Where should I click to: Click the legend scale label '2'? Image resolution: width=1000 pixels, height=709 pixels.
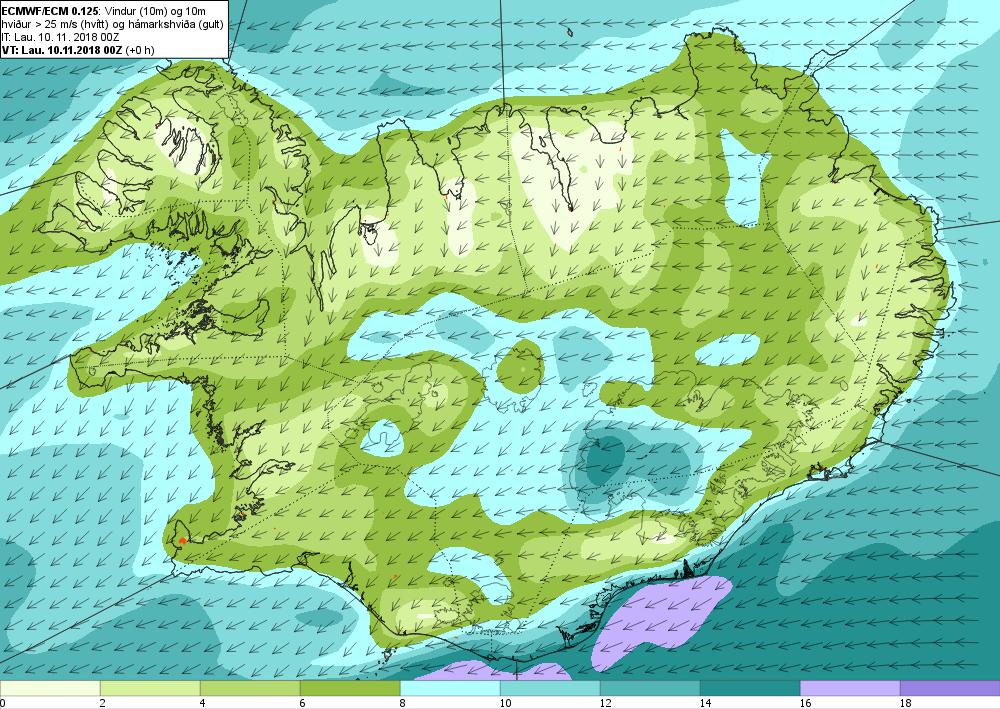click(103, 703)
